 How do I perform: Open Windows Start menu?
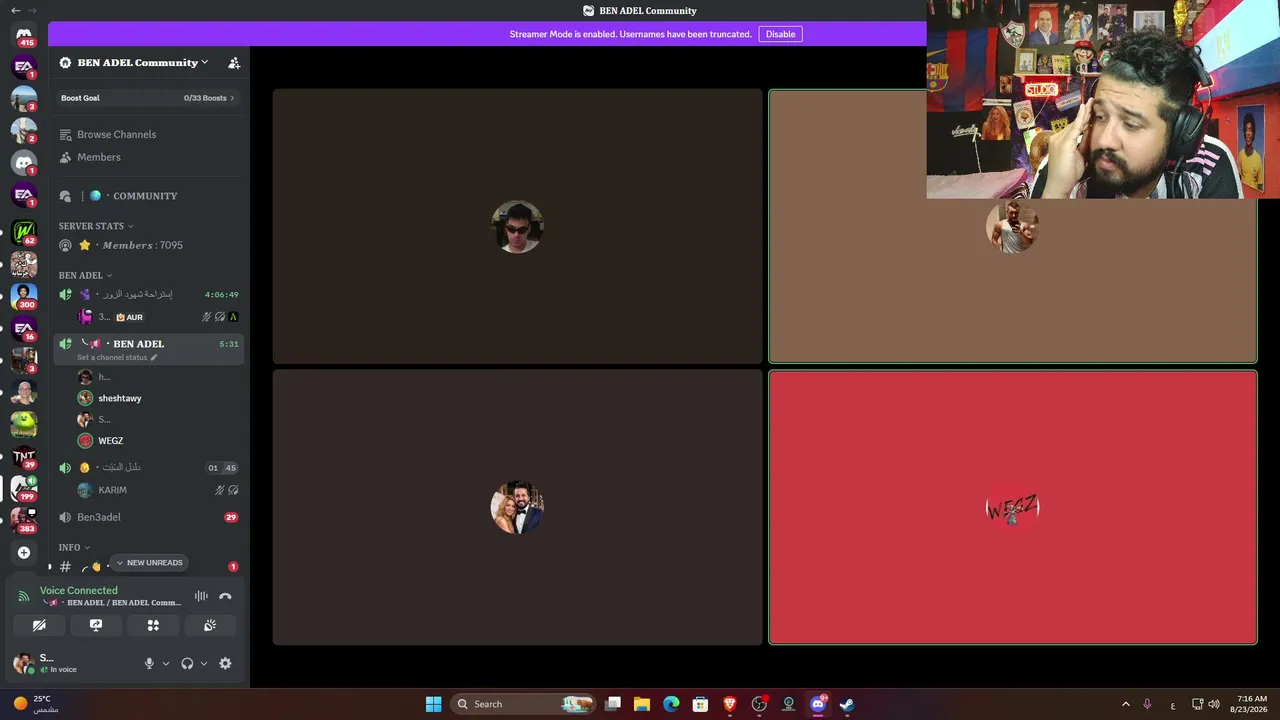tap(433, 704)
